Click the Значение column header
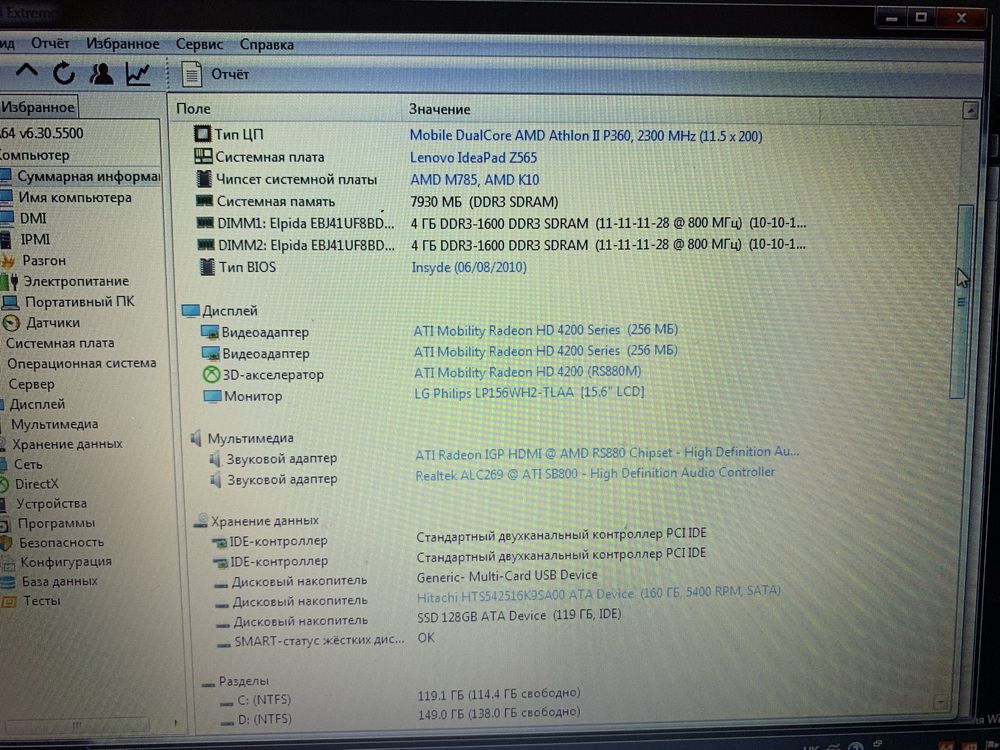Image resolution: width=1000 pixels, height=750 pixels. click(x=439, y=109)
